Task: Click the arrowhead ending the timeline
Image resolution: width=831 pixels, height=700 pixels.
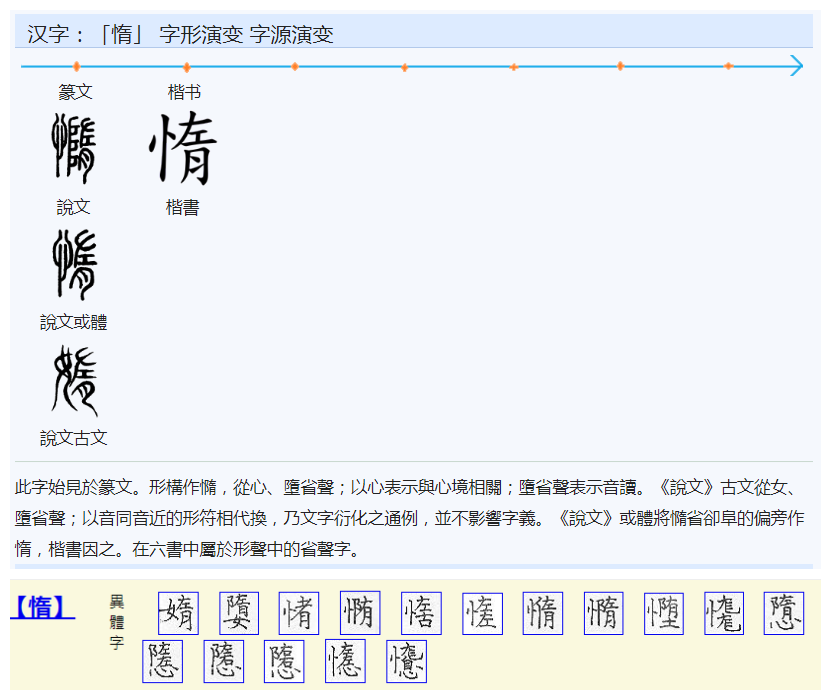Action: pos(797,66)
